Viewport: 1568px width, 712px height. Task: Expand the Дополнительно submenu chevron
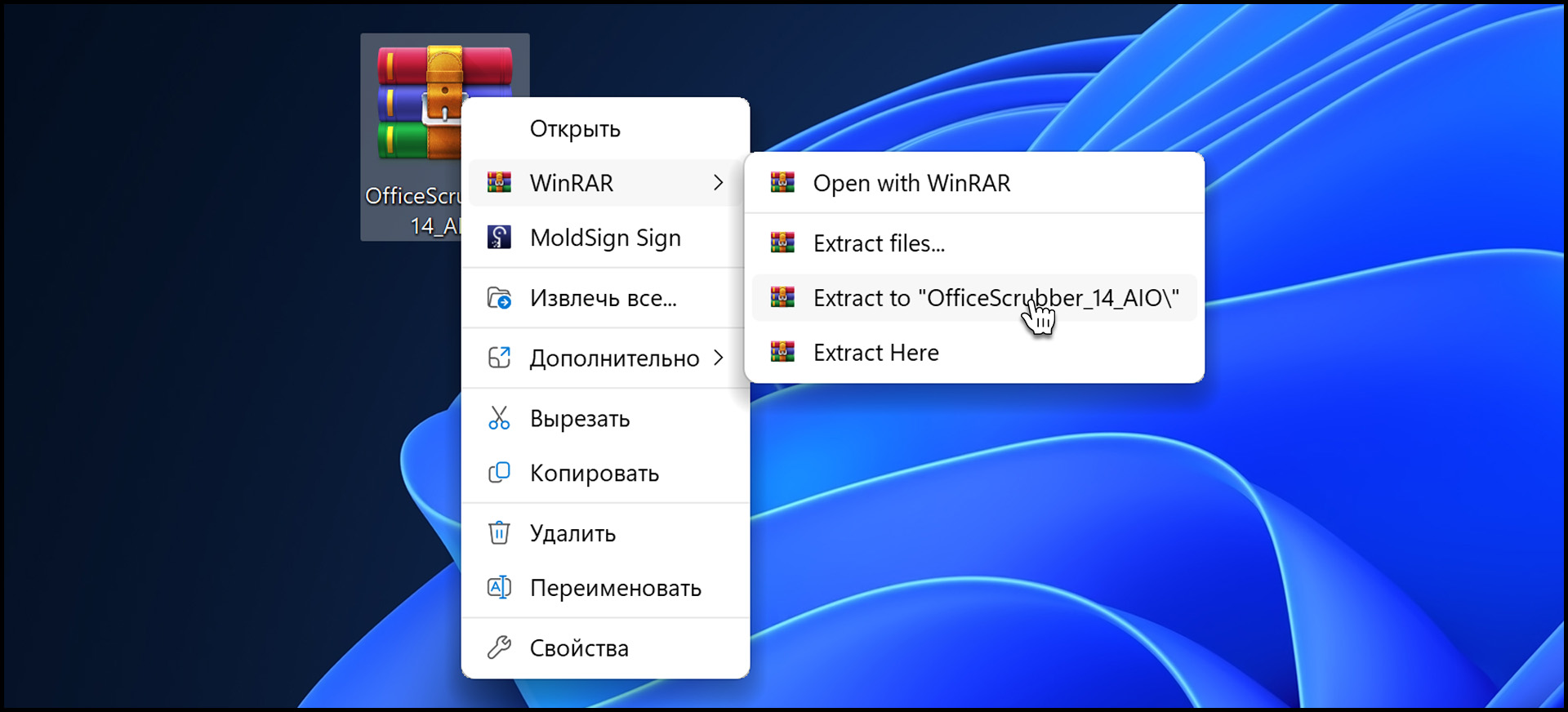[718, 358]
